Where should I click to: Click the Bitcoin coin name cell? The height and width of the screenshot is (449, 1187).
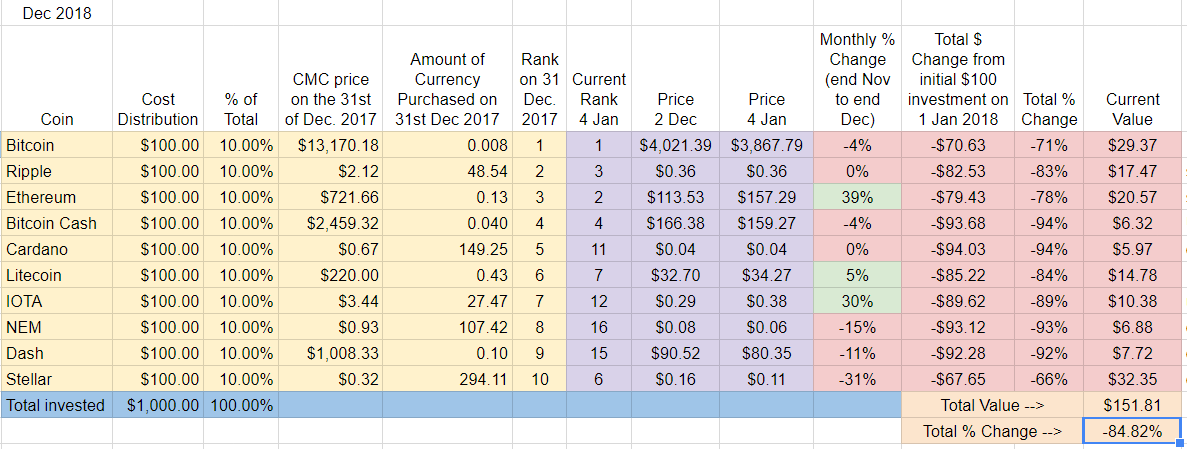point(57,145)
